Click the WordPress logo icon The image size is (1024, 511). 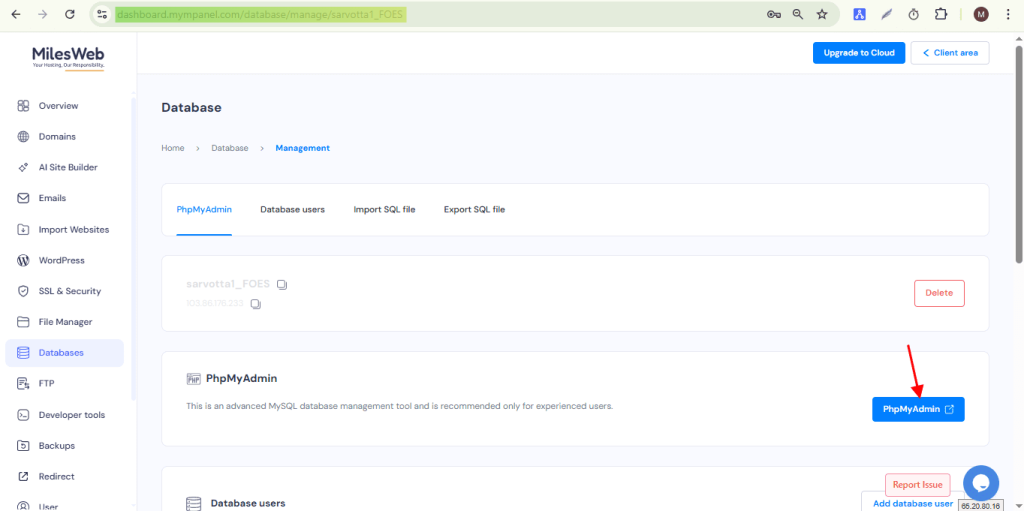pos(24,260)
